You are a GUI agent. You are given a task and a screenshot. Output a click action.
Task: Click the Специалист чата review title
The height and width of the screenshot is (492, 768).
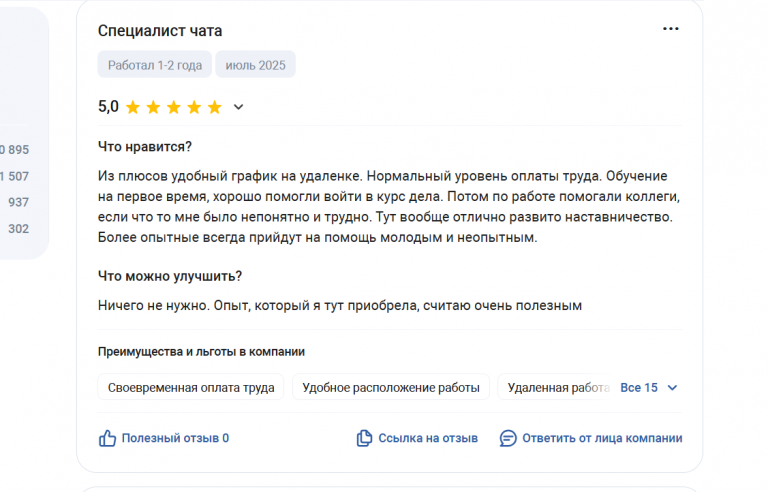(160, 31)
